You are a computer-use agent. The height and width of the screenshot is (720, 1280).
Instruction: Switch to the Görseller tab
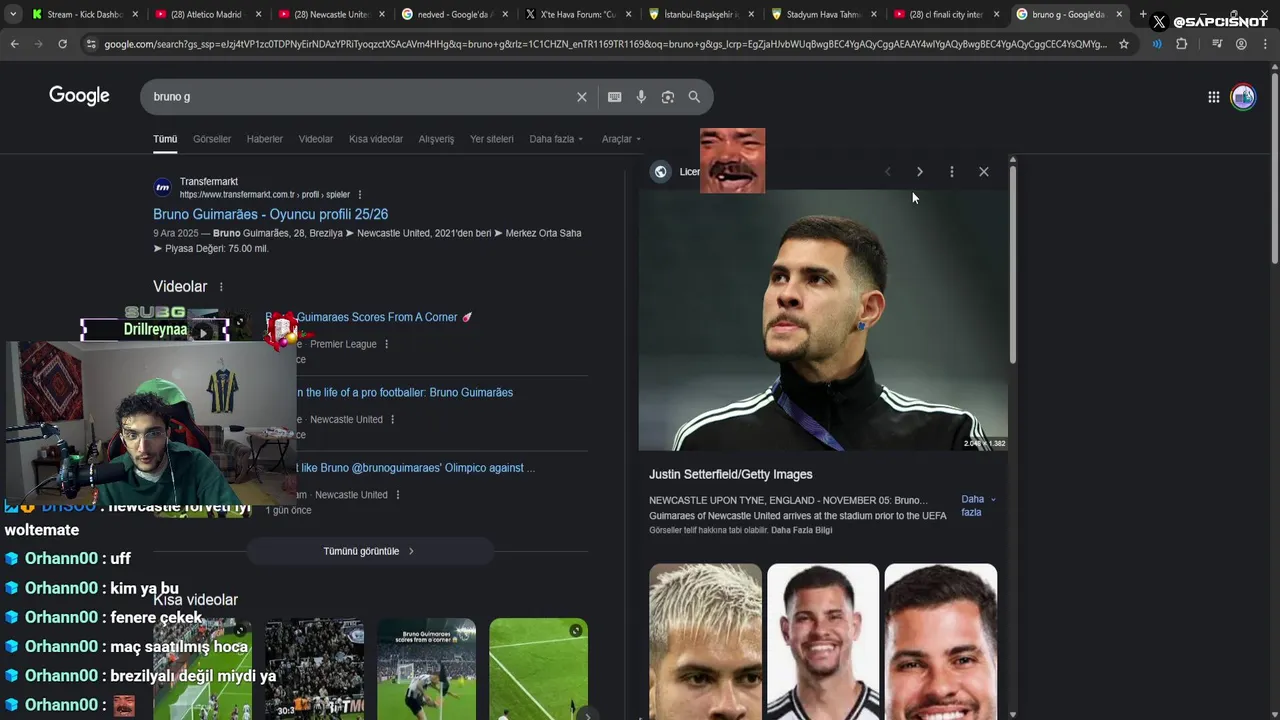(x=212, y=139)
